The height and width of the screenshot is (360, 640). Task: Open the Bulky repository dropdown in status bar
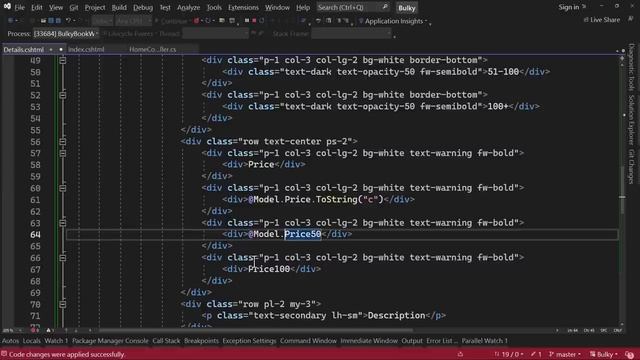coord(604,354)
